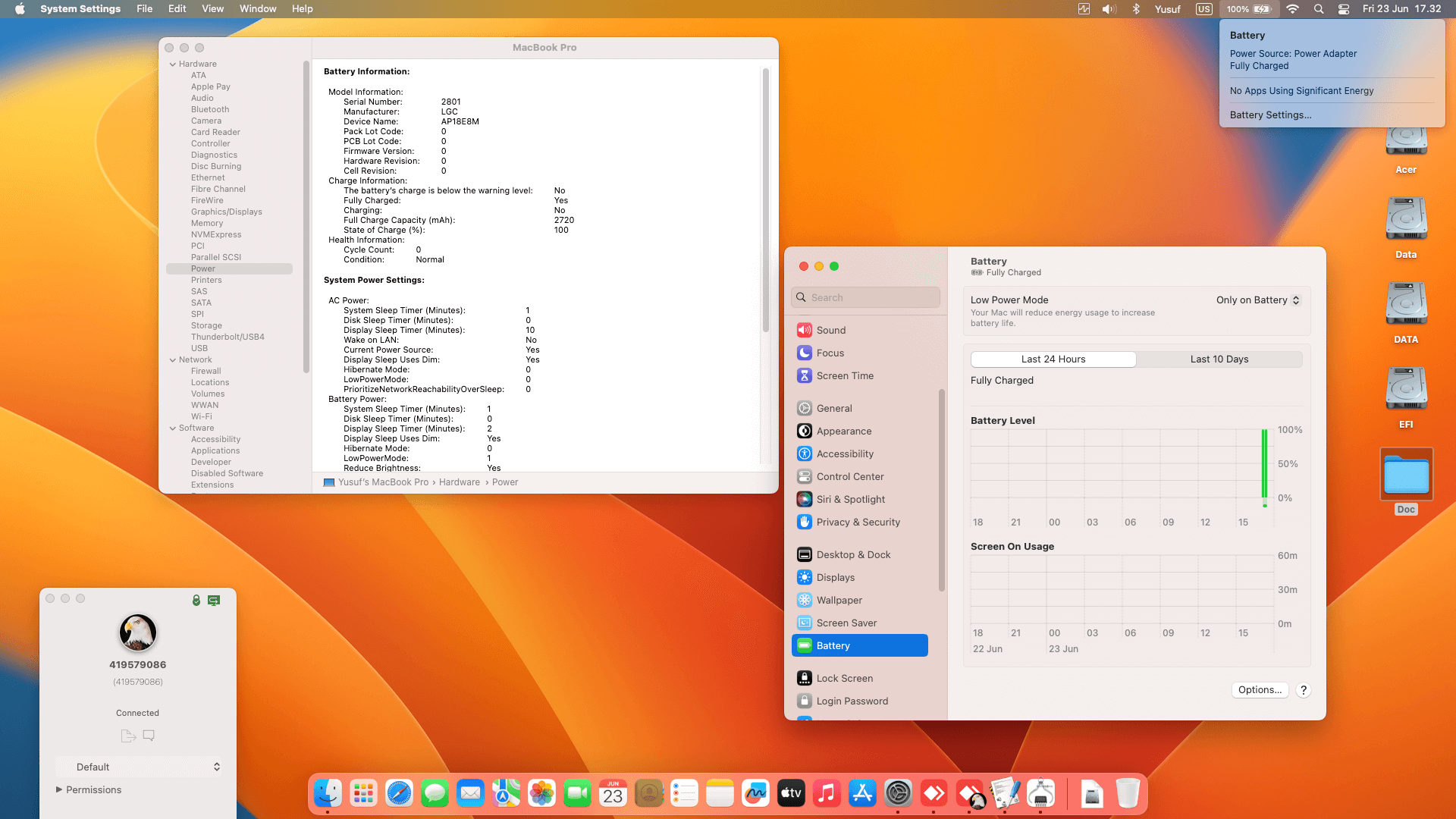Open the App Store in the Dock
Viewport: 1456px width, 819px height.
click(x=862, y=793)
